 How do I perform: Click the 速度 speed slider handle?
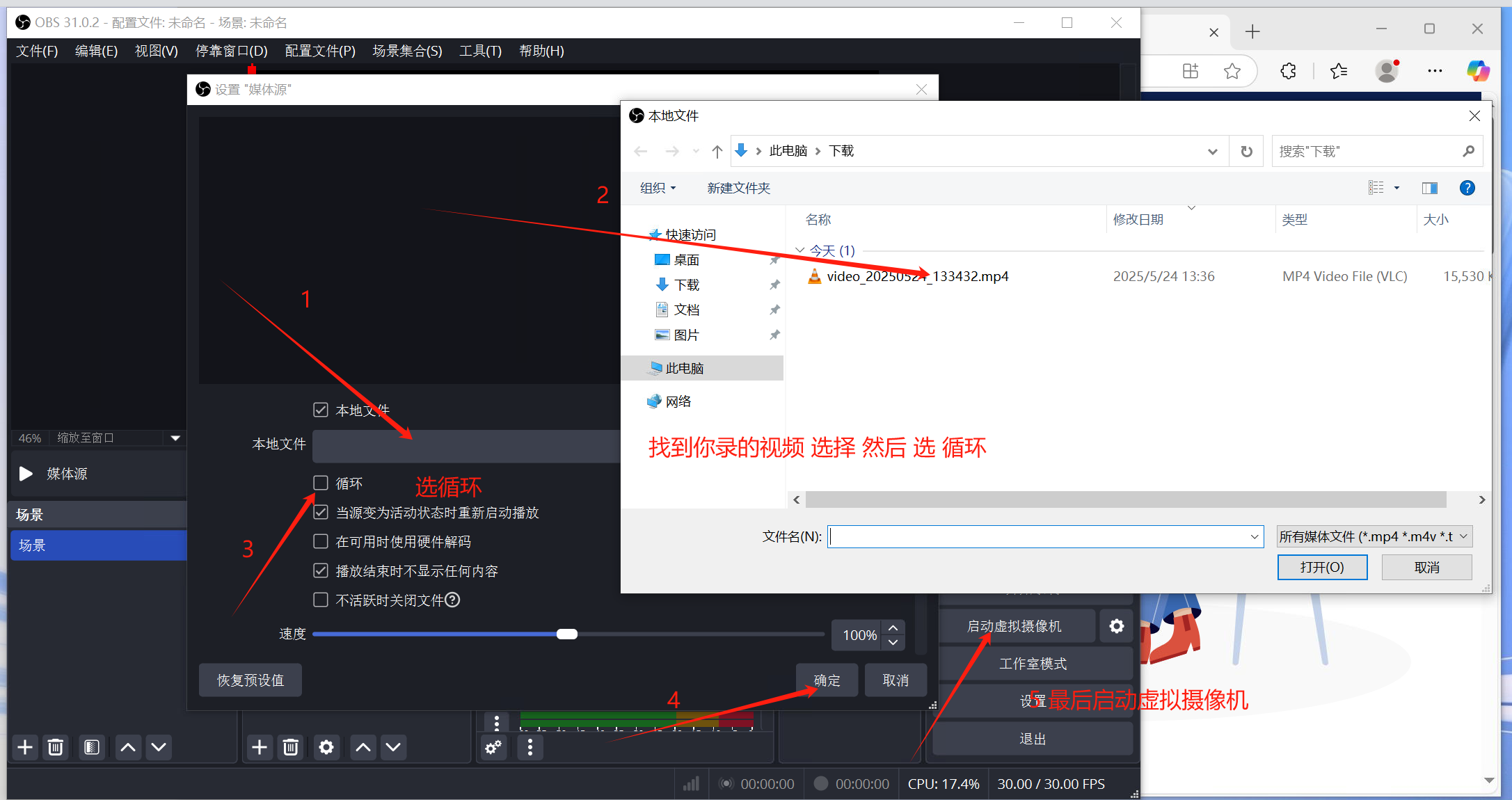pyautogui.click(x=567, y=634)
